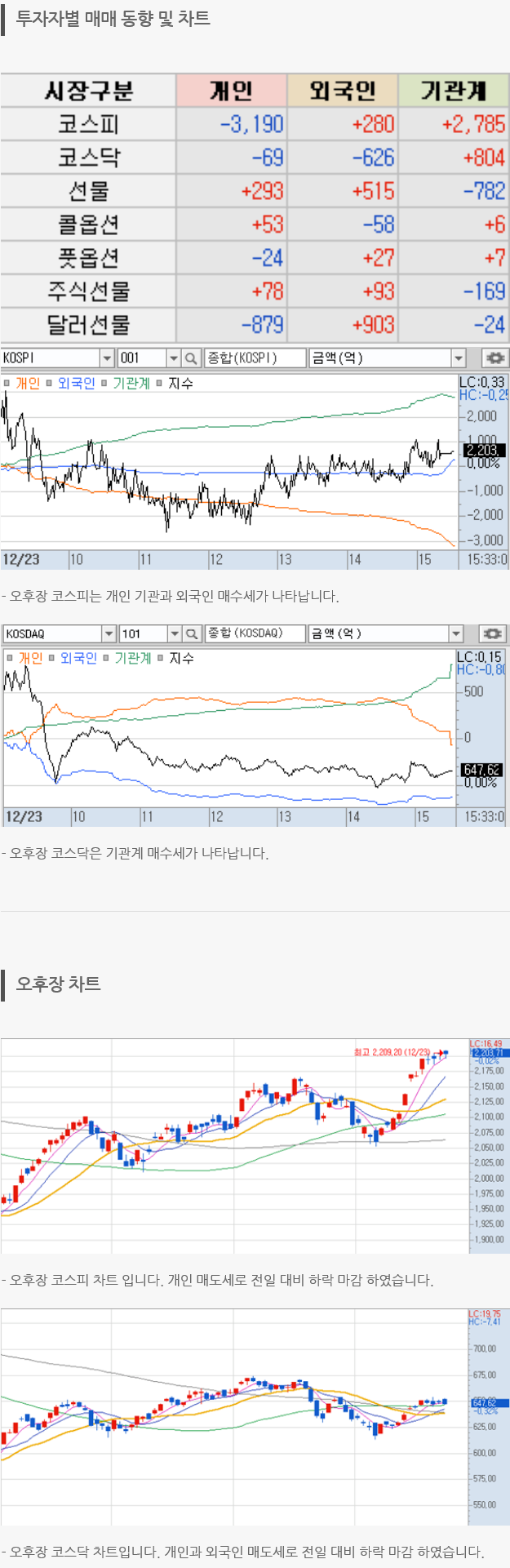This screenshot has width=510, height=1568.
Task: Click the search magnifier icon in KOSPI toolbar
Action: click(x=191, y=358)
